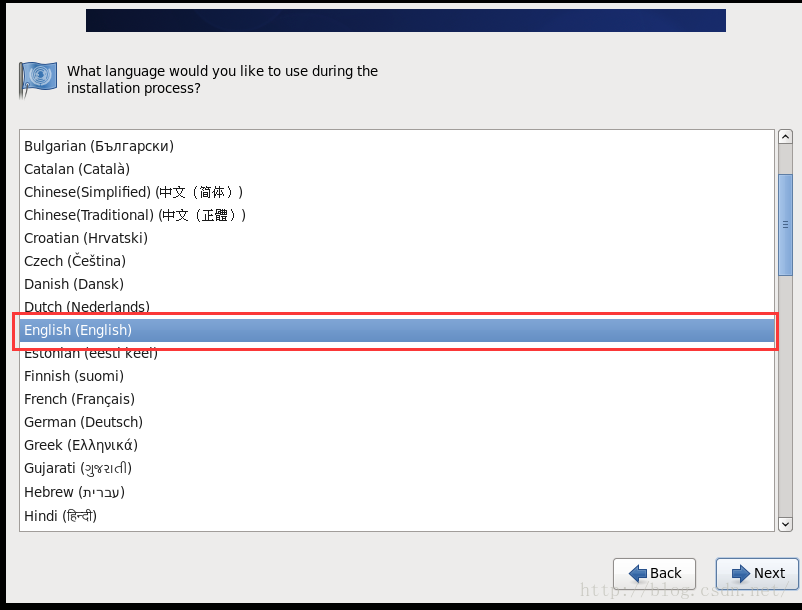Pick Gujarati from the language list
This screenshot has height=610, width=802.
click(x=397, y=468)
